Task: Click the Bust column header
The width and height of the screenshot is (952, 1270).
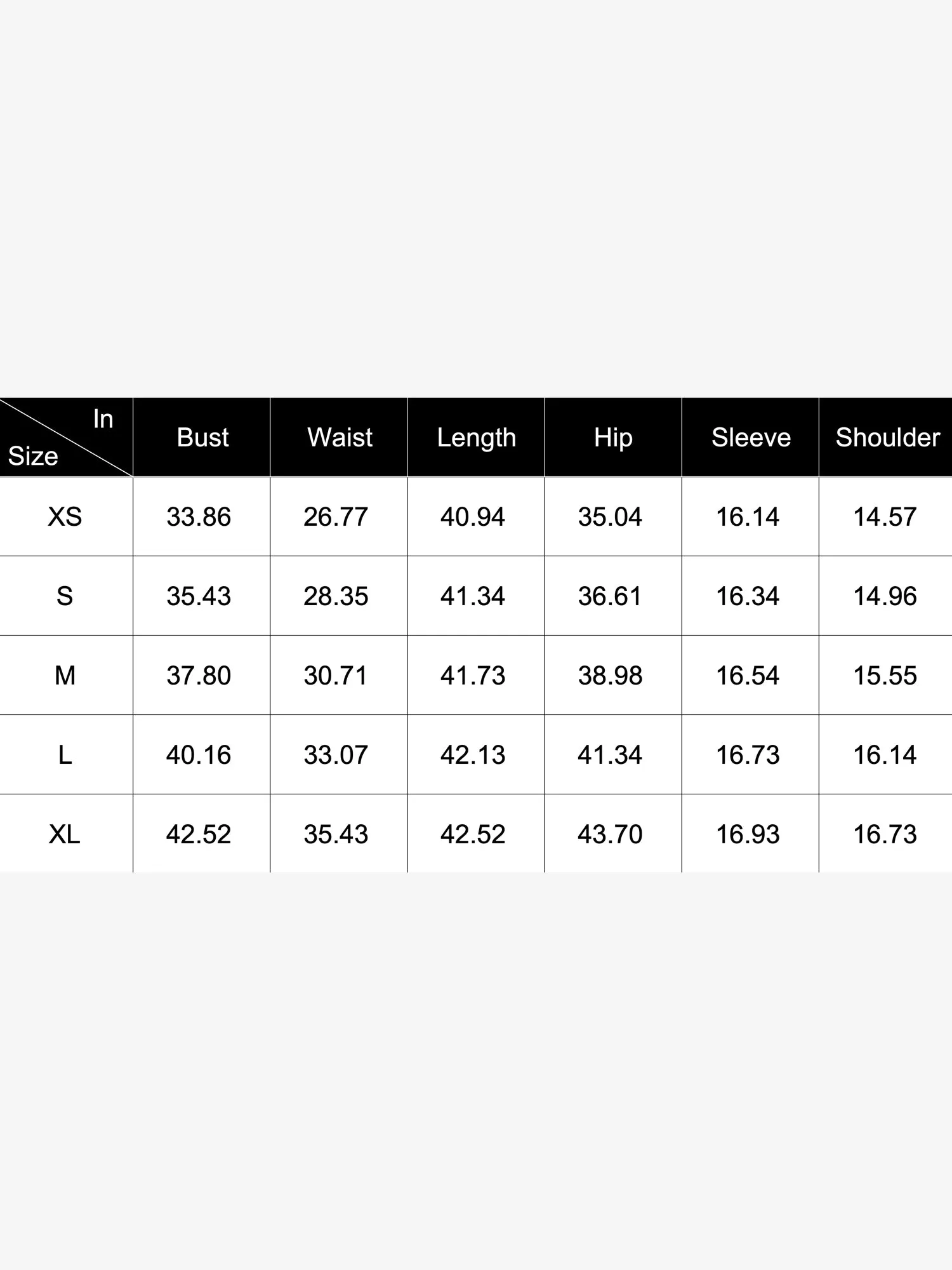Action: pos(202,438)
